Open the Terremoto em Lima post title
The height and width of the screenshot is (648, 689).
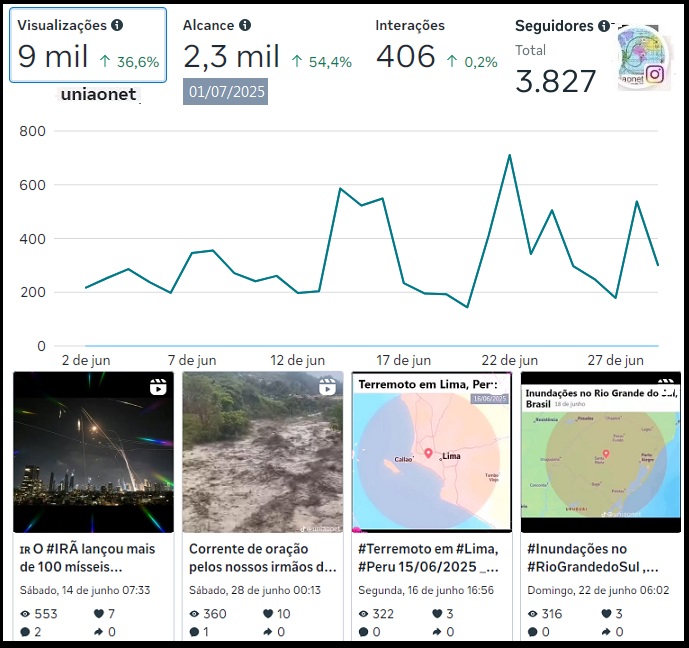click(x=428, y=558)
